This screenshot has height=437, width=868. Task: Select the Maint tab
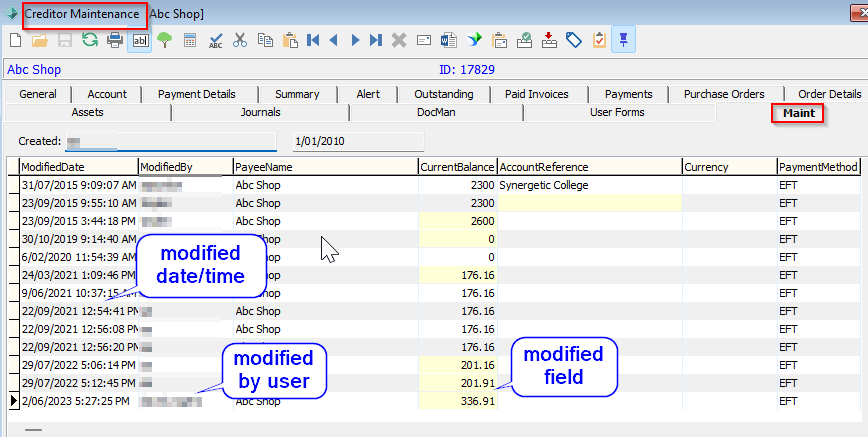797,113
